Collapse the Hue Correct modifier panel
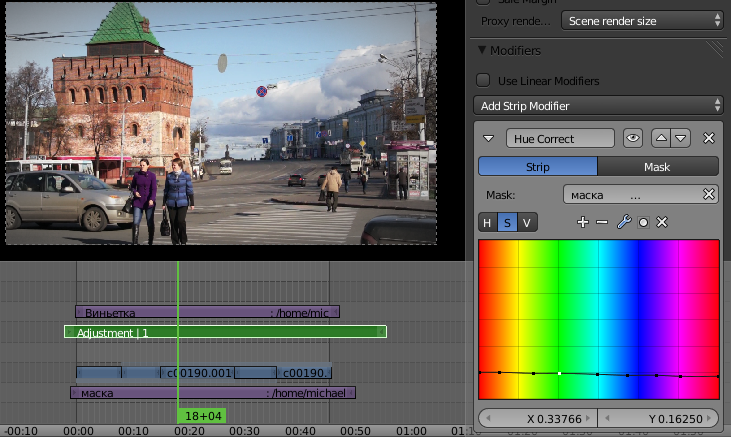The width and height of the screenshot is (731, 437). tap(489, 139)
